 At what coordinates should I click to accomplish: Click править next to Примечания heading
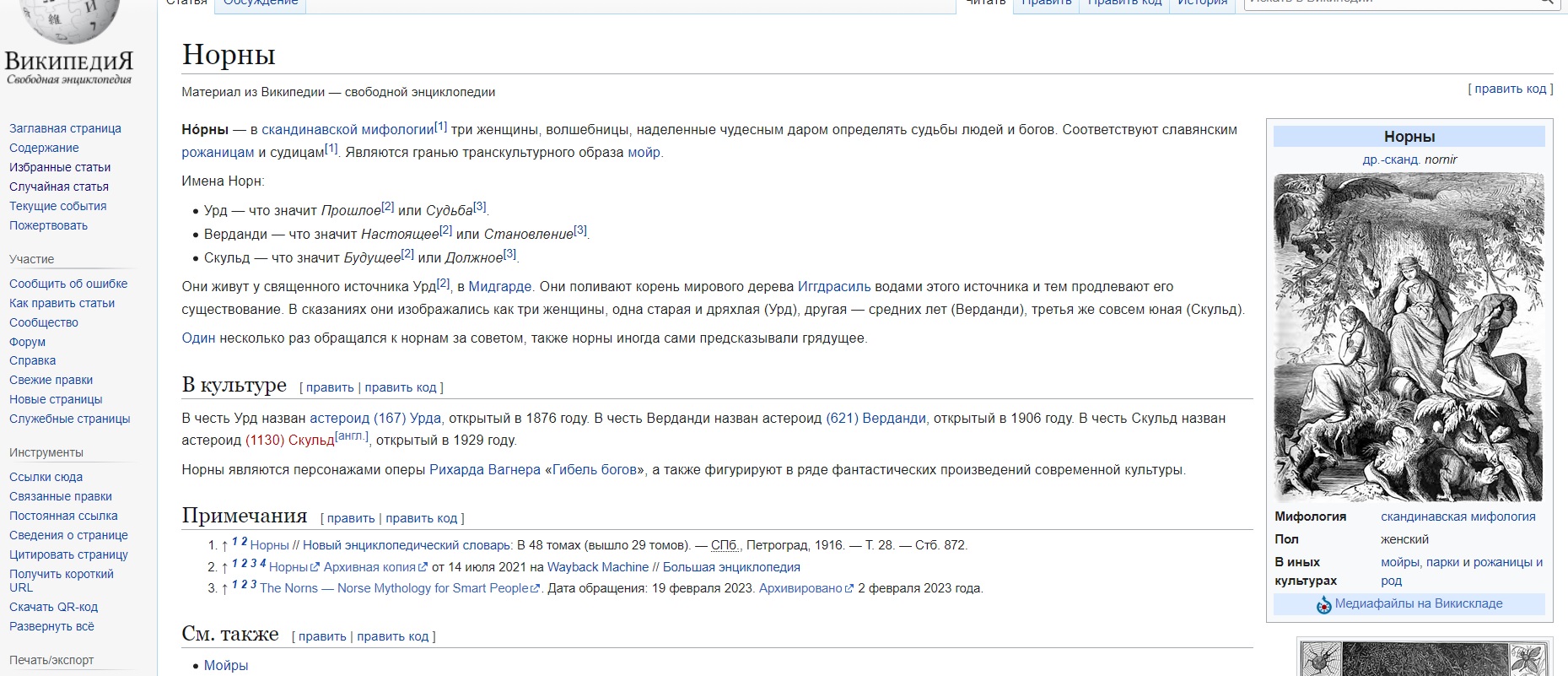tap(351, 518)
